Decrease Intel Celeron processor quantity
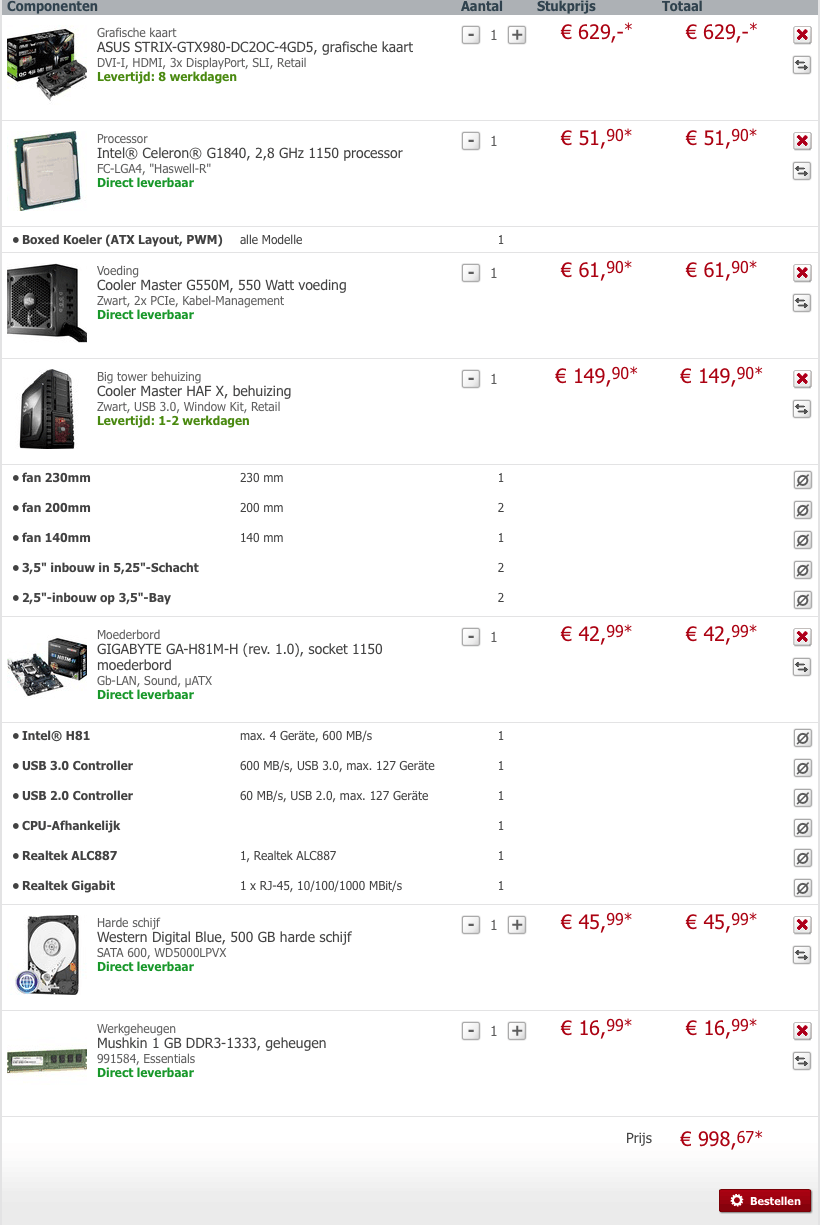 pos(471,141)
